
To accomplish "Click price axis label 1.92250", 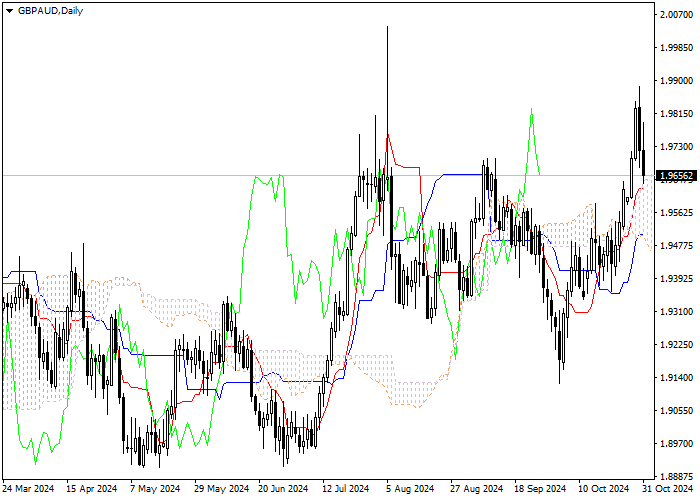I will pyautogui.click(x=676, y=345).
